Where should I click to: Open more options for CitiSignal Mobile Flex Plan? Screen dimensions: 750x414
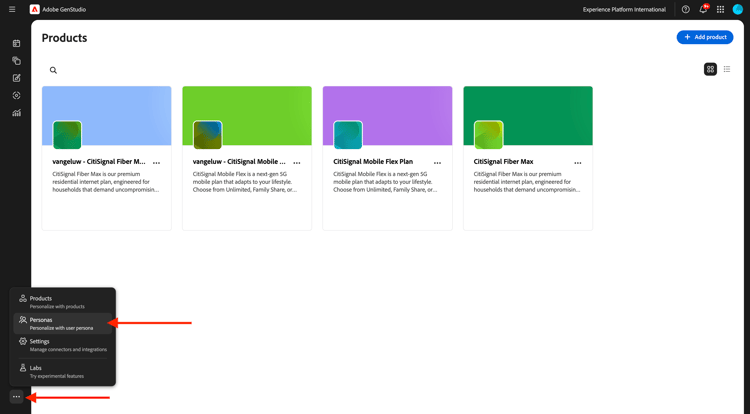point(437,163)
